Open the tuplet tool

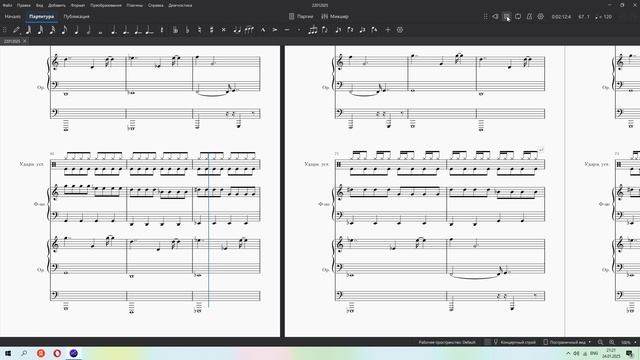(x=313, y=30)
